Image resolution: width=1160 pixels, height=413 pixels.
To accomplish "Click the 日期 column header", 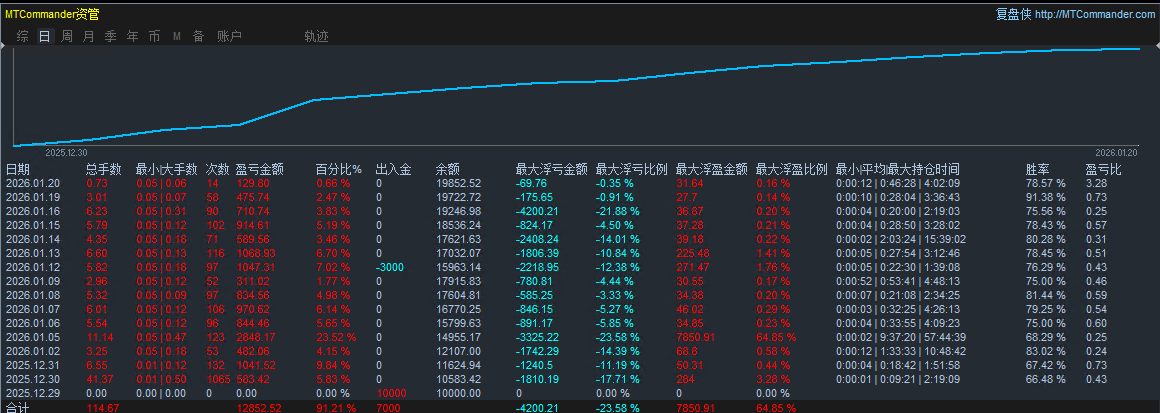I will click(x=18, y=169).
